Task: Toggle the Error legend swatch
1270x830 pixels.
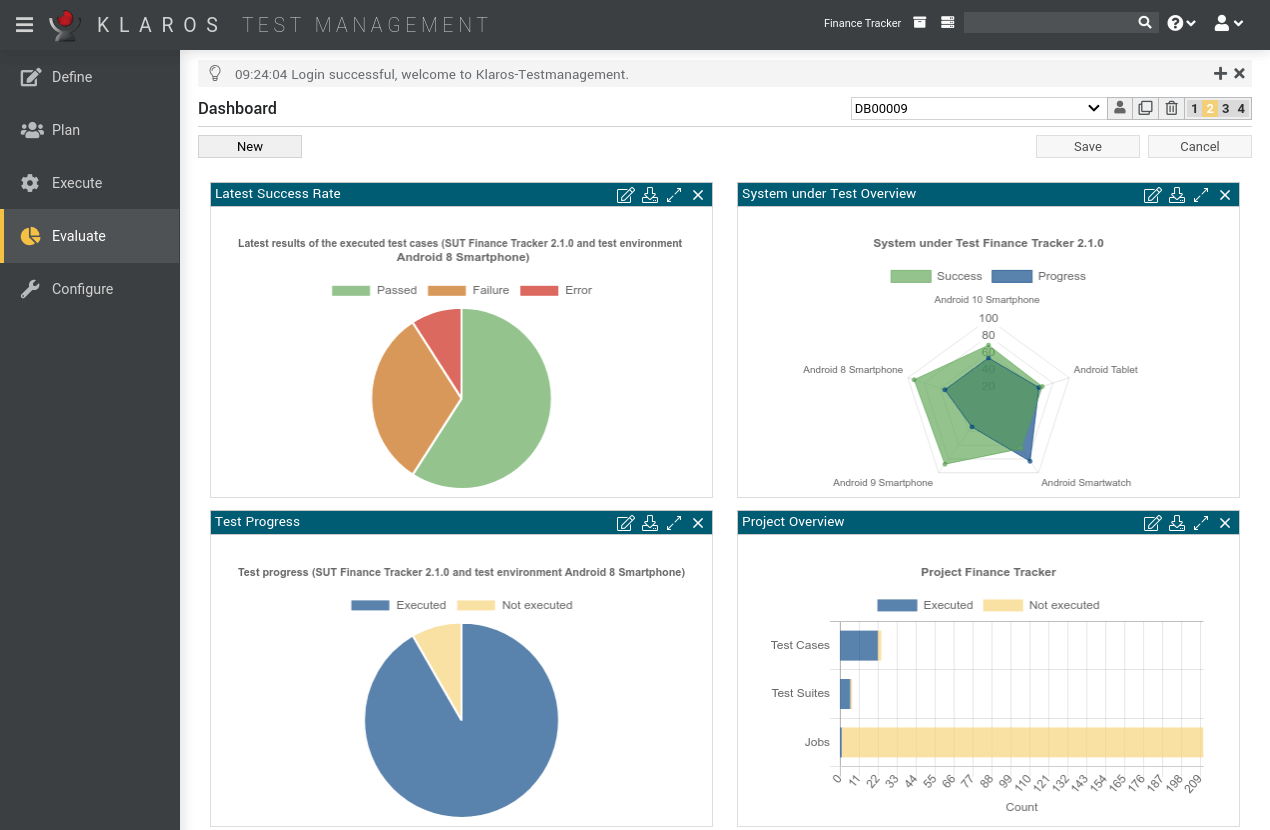Action: pyautogui.click(x=539, y=290)
